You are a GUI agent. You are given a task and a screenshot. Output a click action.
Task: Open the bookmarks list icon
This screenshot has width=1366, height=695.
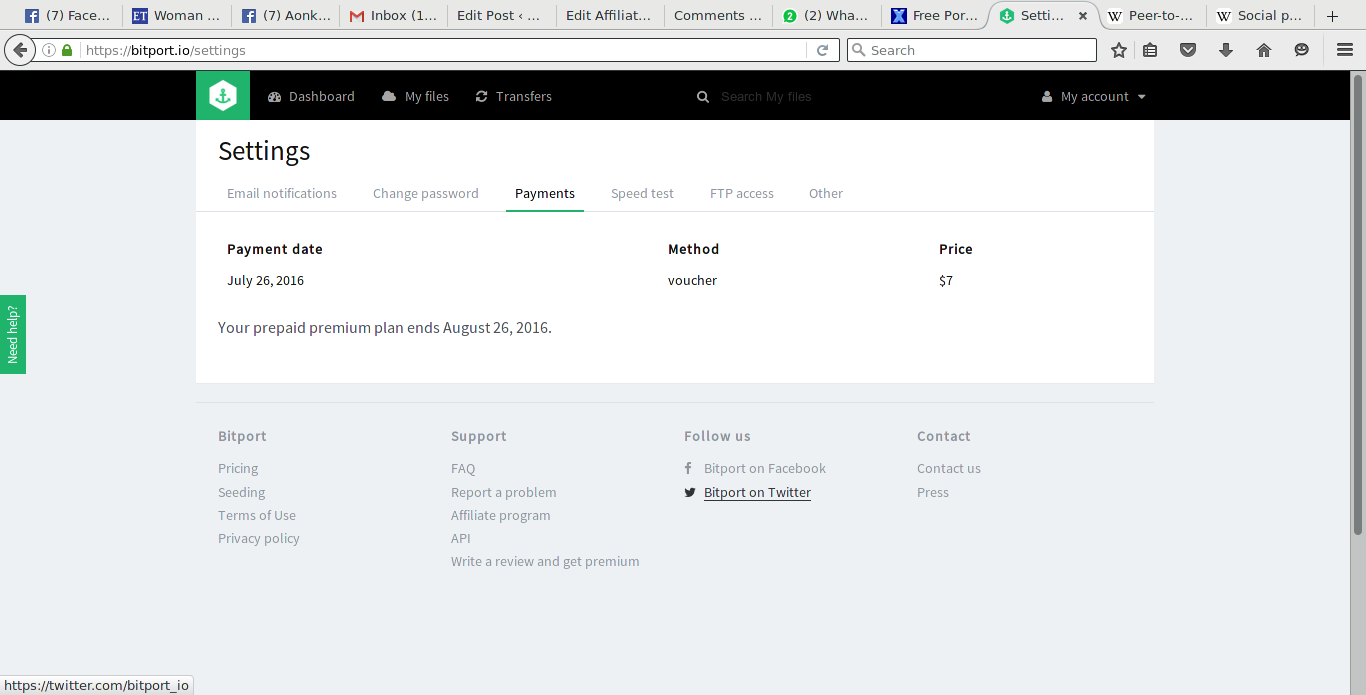(1151, 50)
